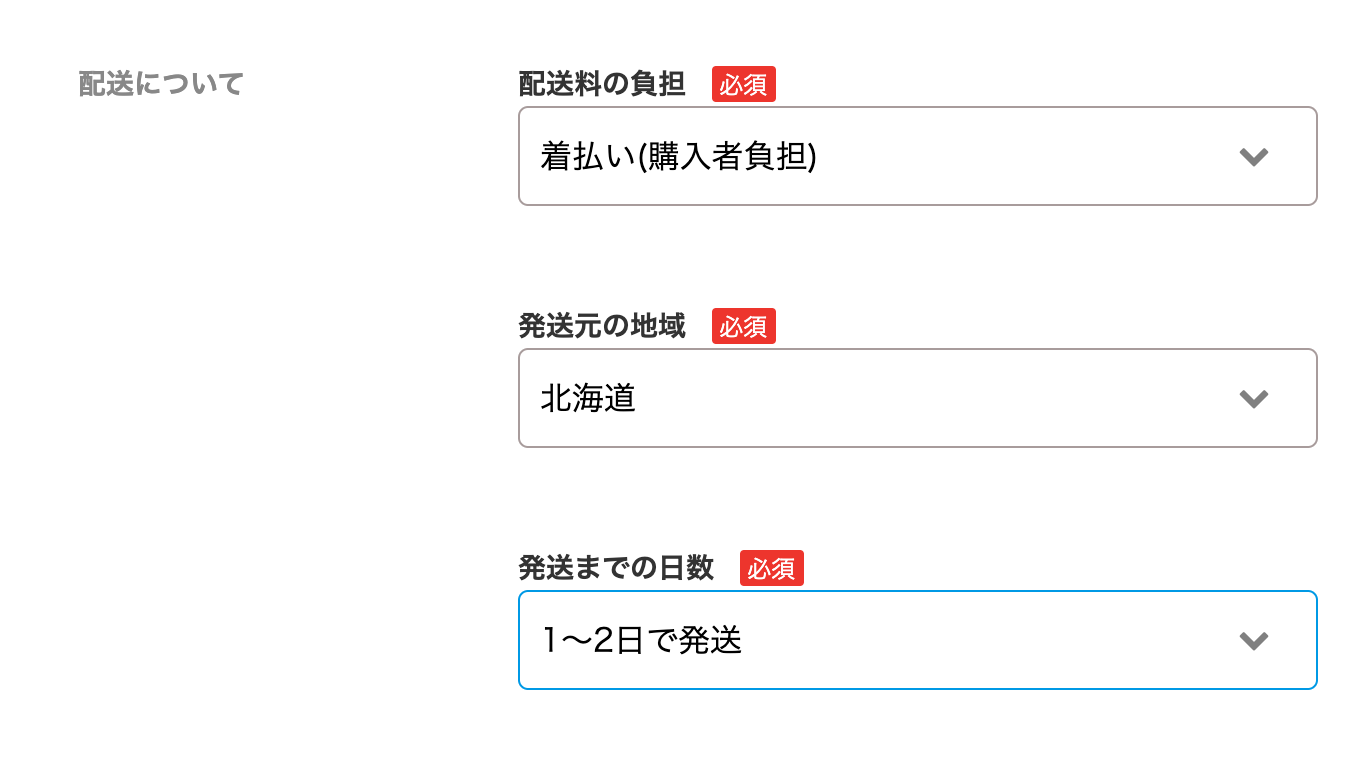Screen dimensions: 1372x764
Task: Click the red 必須 badge next to 配送料の負担
Action: point(744,84)
